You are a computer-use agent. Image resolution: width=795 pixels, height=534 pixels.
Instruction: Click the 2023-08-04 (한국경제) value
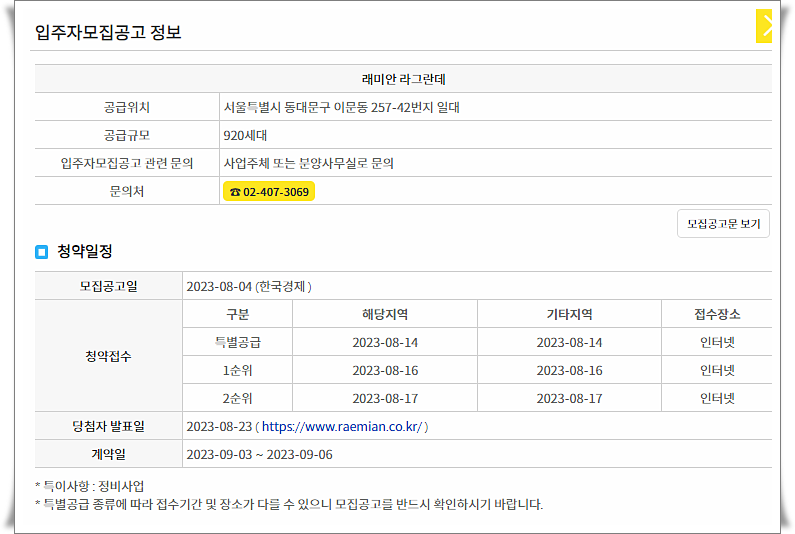pyautogui.click(x=249, y=287)
